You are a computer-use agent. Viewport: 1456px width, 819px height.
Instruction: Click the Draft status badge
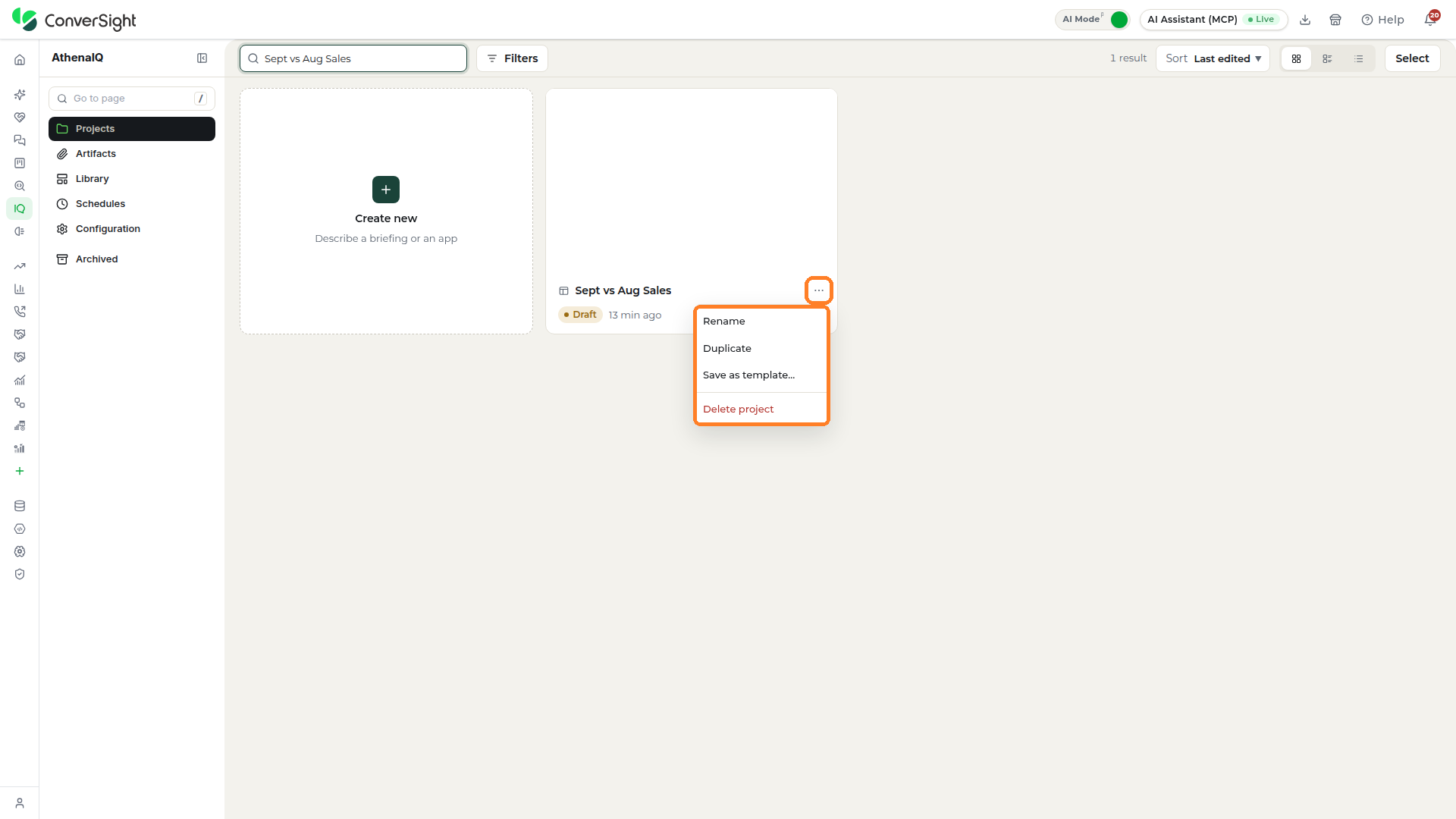580,315
